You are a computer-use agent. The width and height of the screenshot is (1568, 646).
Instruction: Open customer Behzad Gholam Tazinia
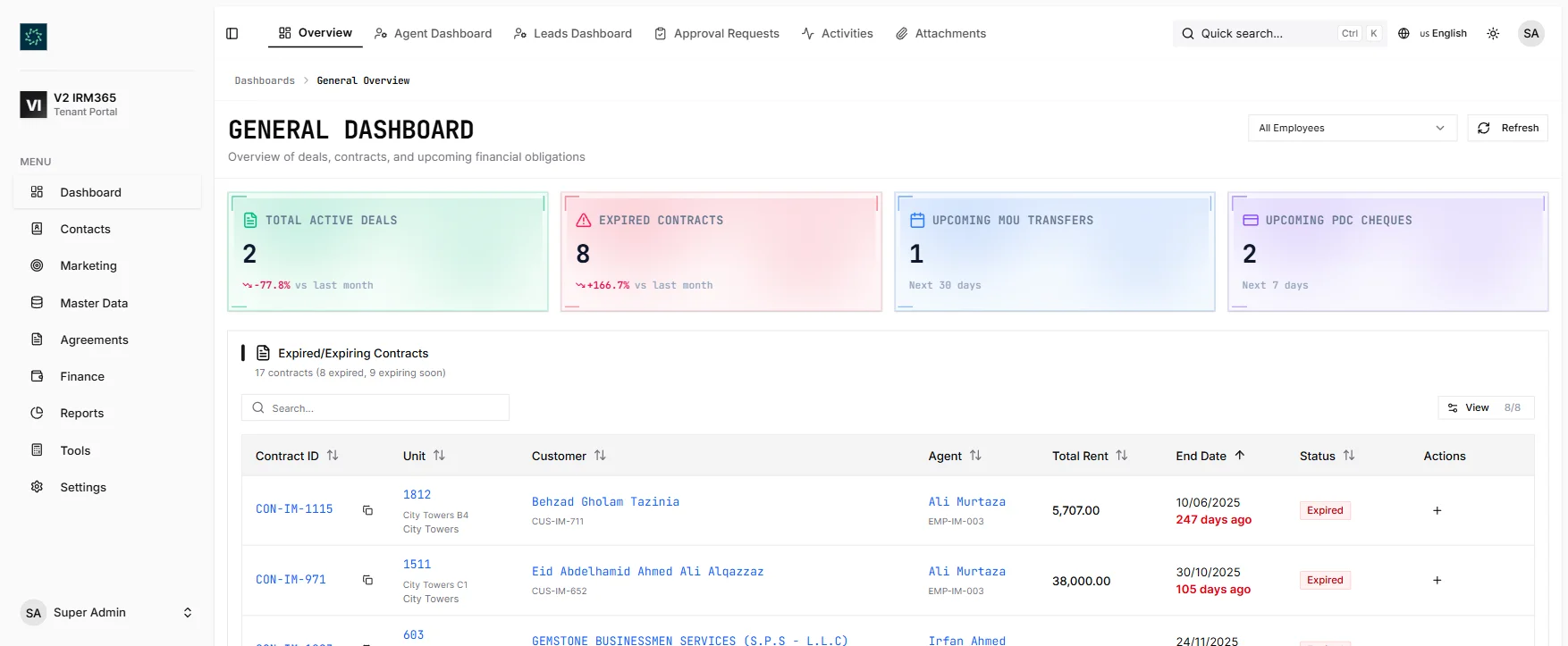point(605,502)
